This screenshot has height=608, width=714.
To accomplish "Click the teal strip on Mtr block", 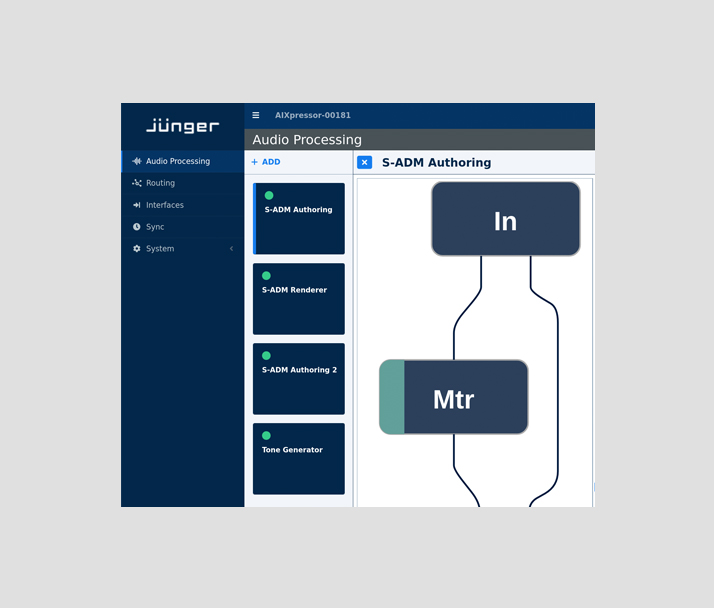I will point(392,397).
